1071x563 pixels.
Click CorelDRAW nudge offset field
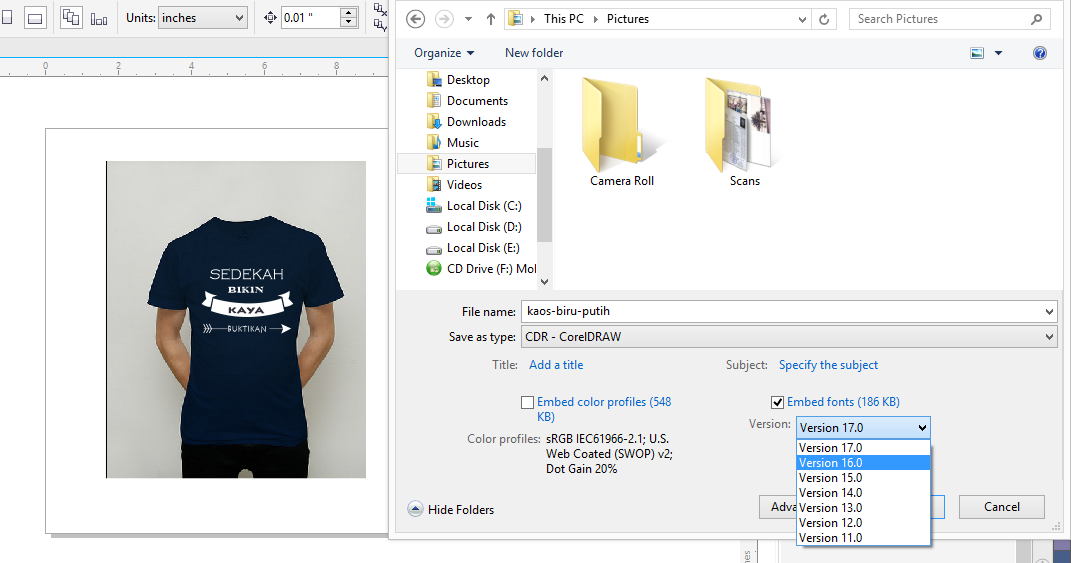click(310, 18)
